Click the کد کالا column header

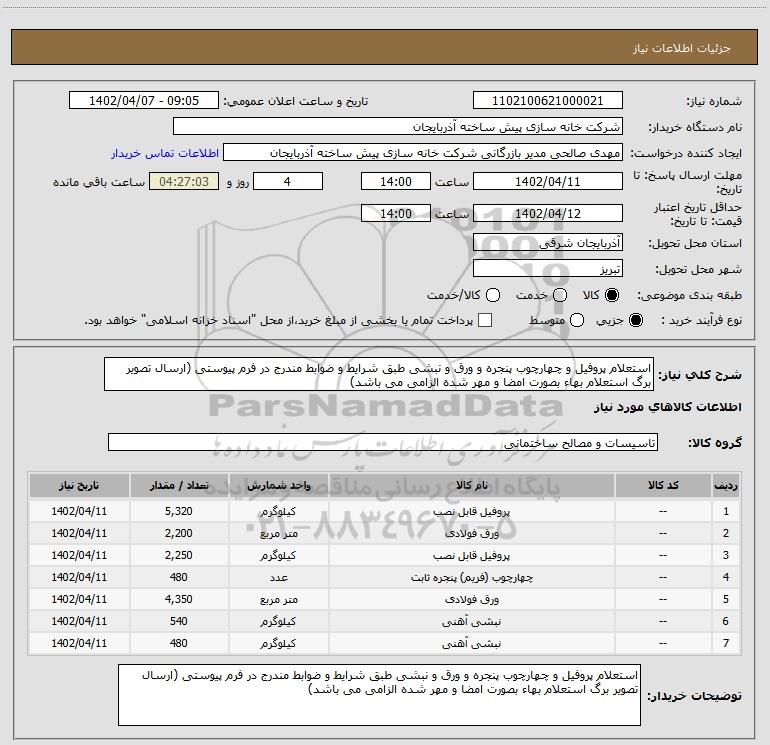tap(663, 486)
